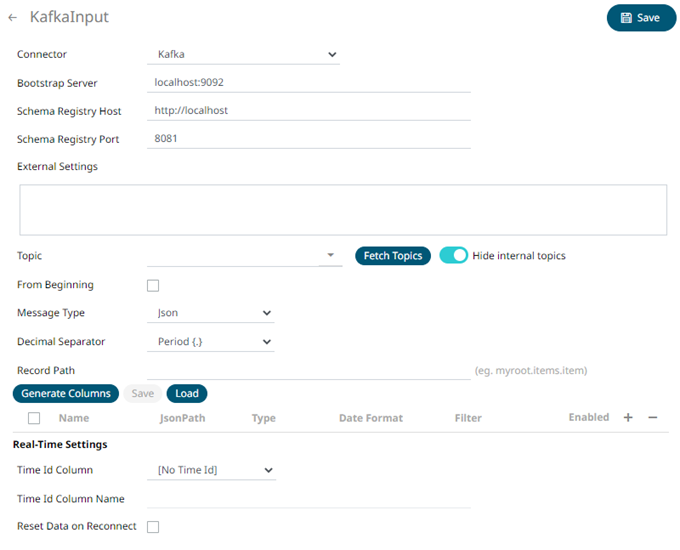Open the Message Type dropdown

pyautogui.click(x=214, y=313)
